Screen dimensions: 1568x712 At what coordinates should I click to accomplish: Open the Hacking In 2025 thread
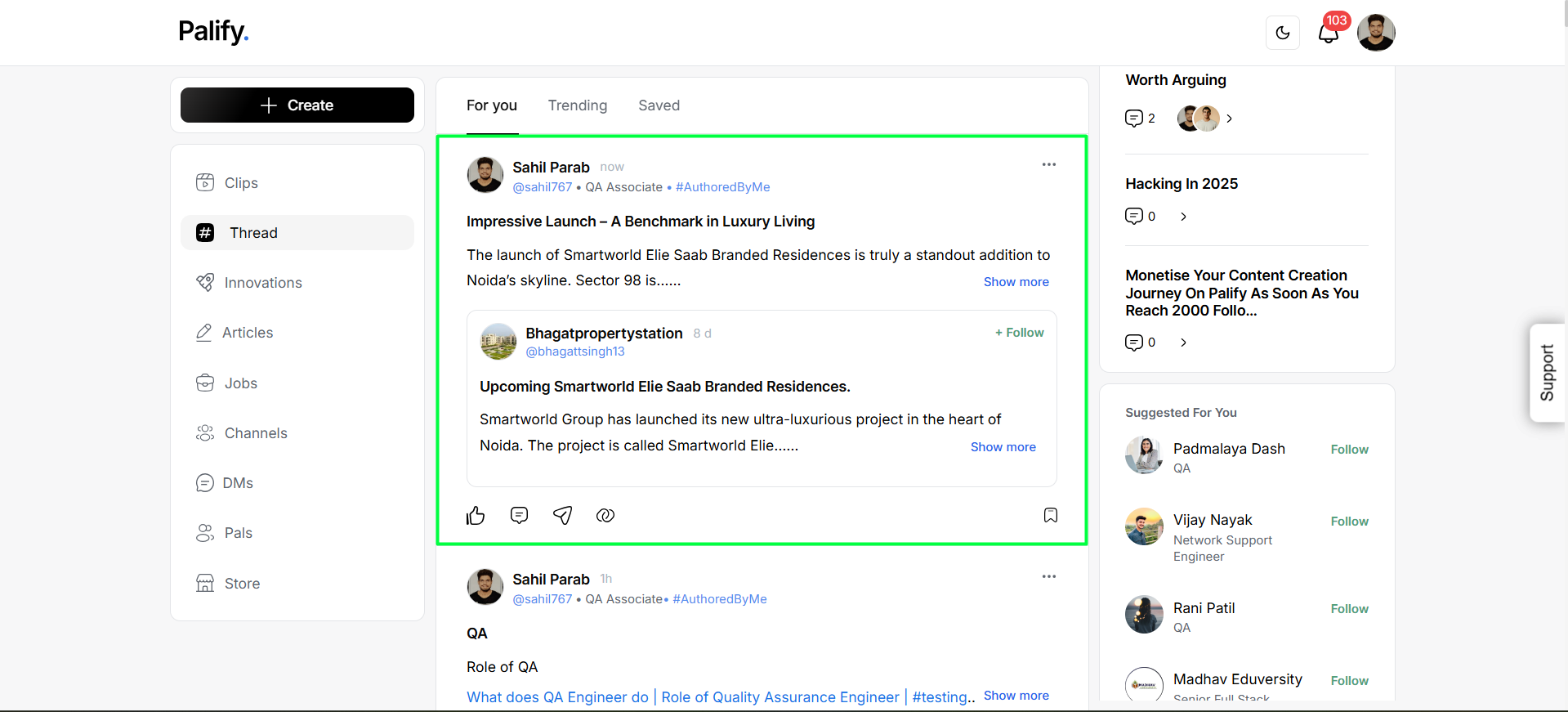1182,184
